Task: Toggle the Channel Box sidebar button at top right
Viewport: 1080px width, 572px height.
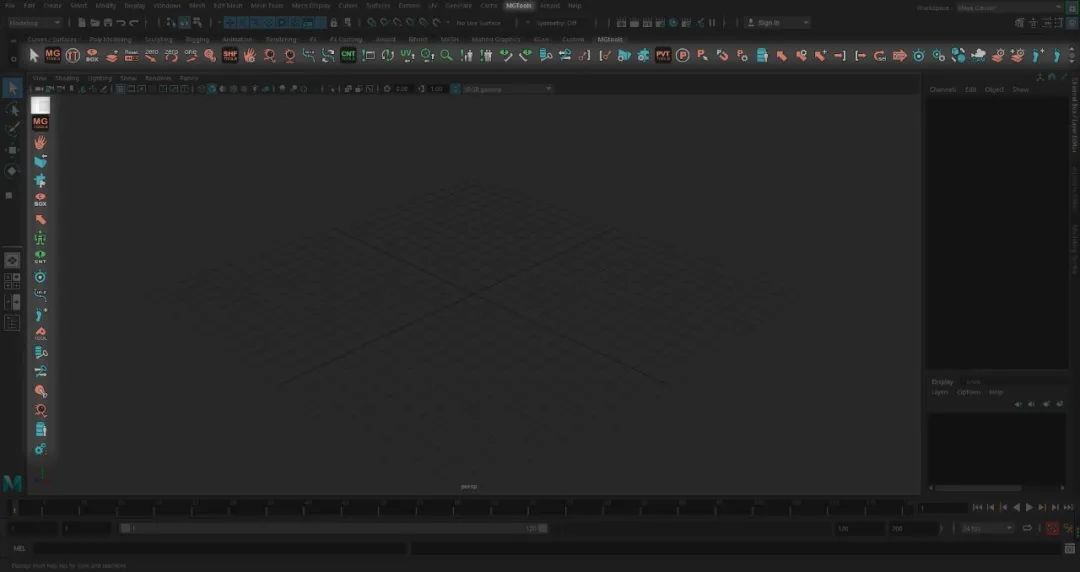Action: click(x=1071, y=23)
